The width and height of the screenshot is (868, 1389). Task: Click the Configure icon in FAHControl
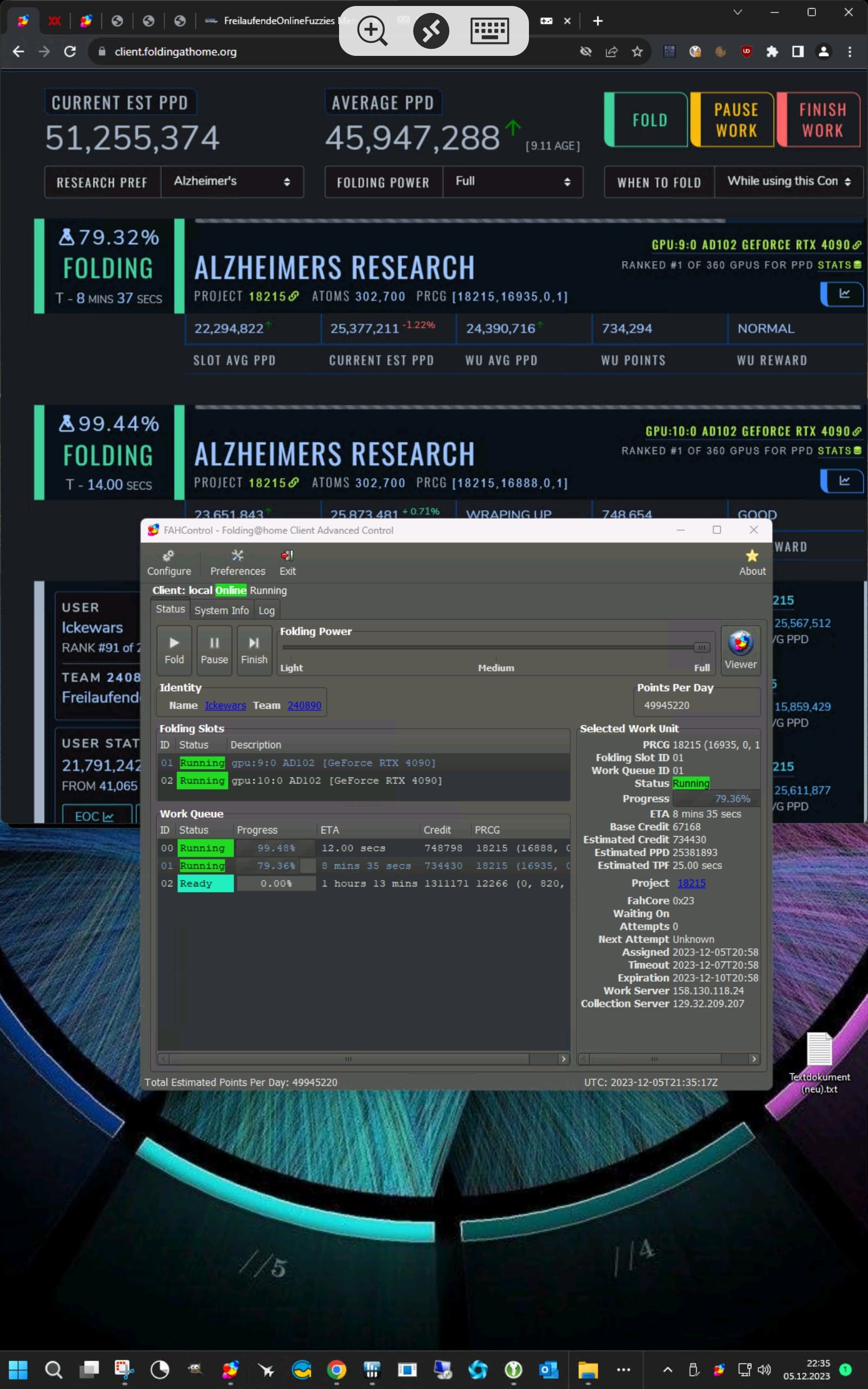[169, 563]
